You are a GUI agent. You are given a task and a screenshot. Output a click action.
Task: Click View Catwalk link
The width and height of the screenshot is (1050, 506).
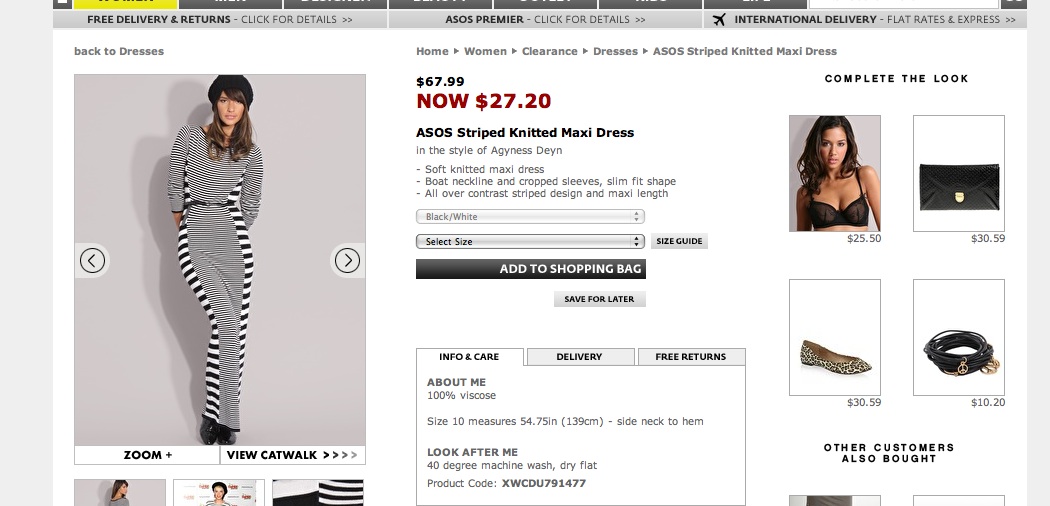(292, 455)
